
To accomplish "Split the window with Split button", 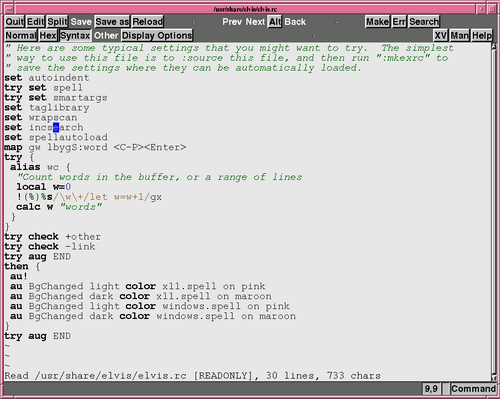I will click(57, 22).
